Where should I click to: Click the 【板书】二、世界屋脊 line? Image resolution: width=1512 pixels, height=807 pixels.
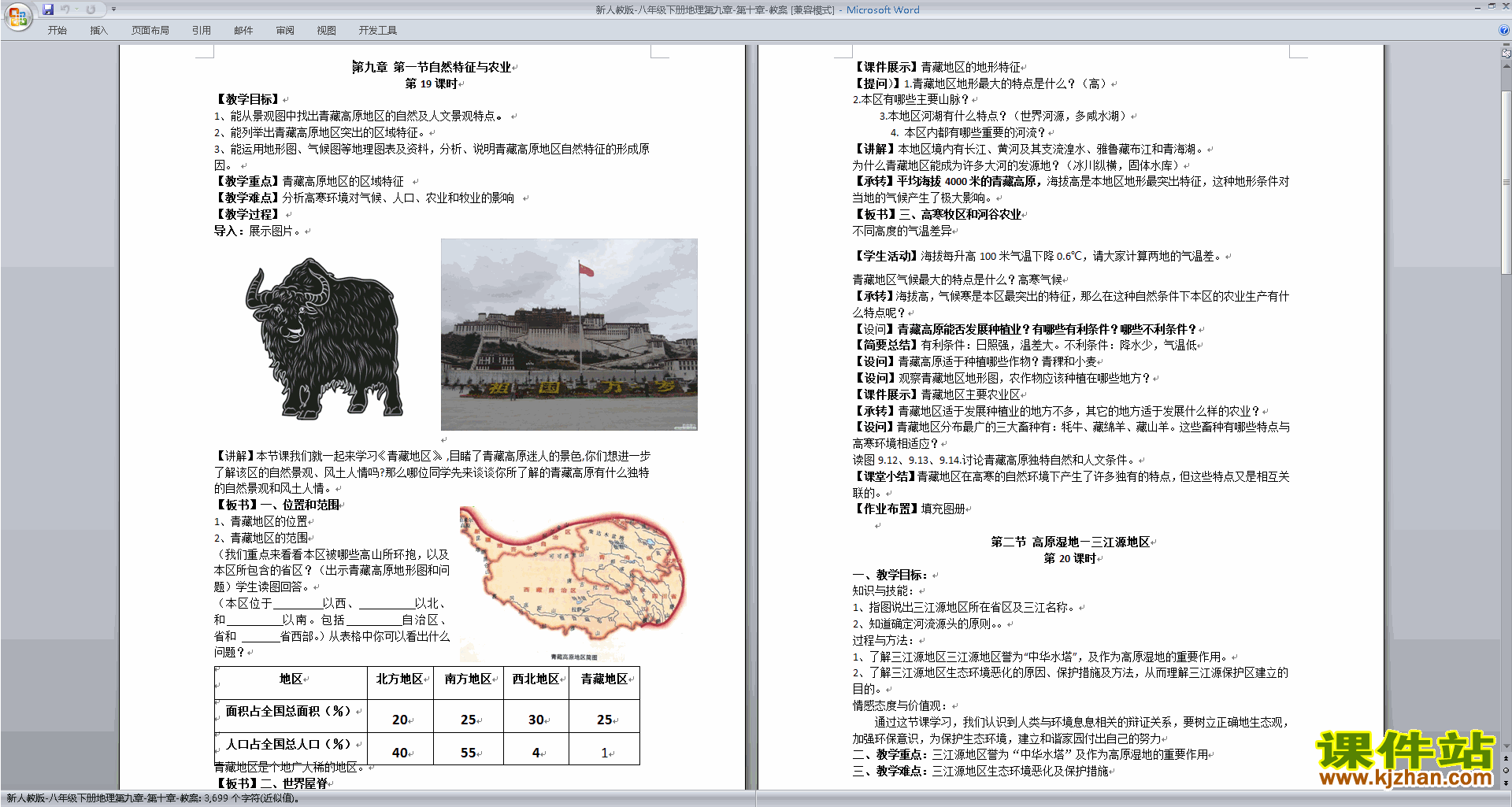tap(272, 783)
